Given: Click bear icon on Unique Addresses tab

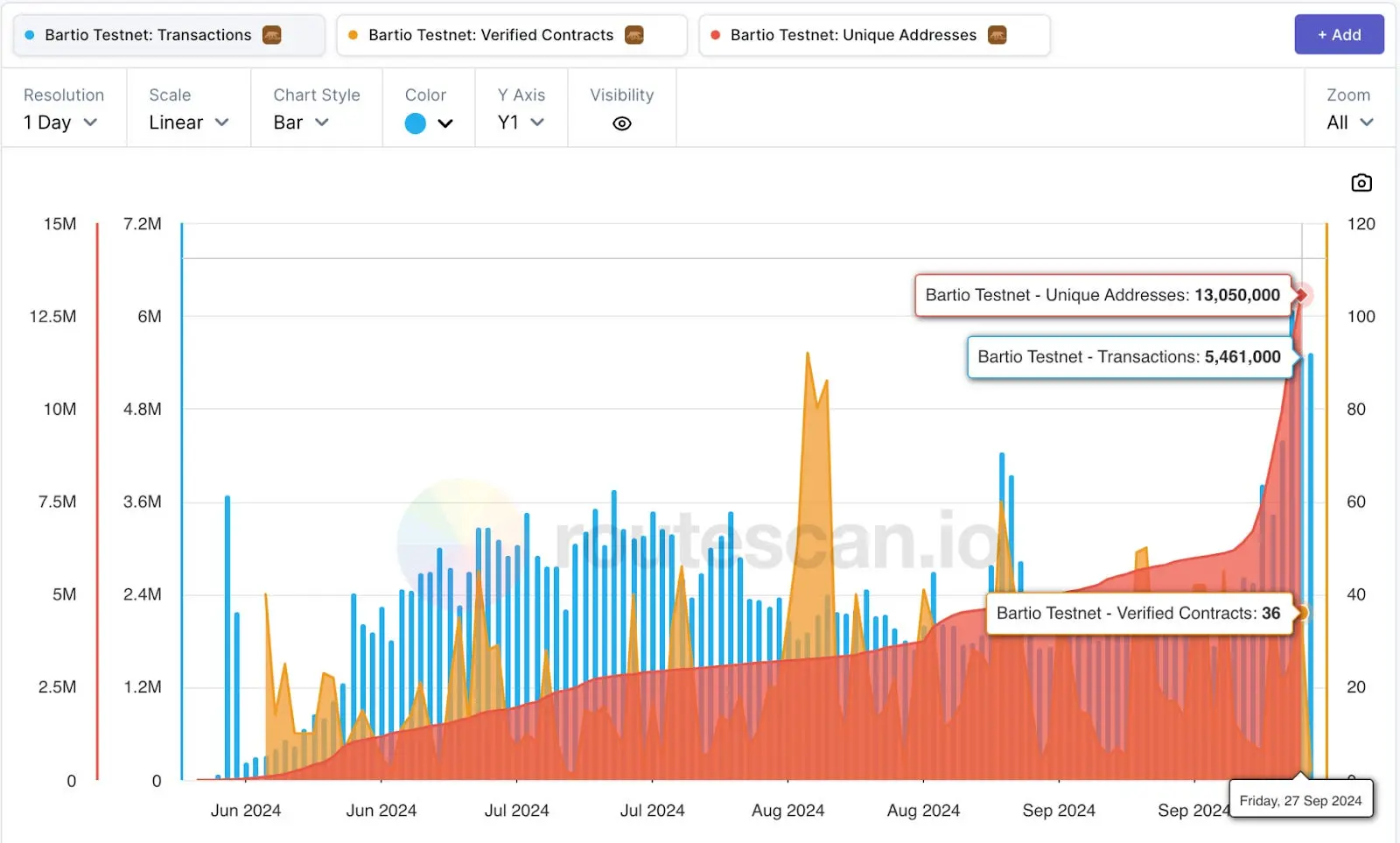Looking at the screenshot, I should coord(997,35).
